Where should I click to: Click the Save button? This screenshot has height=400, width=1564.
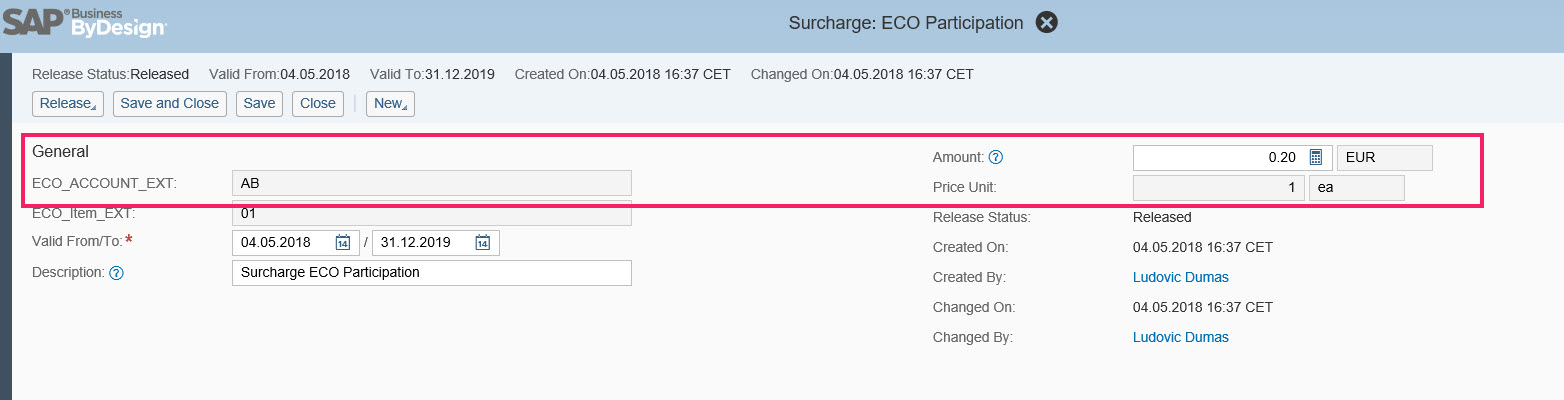(259, 104)
